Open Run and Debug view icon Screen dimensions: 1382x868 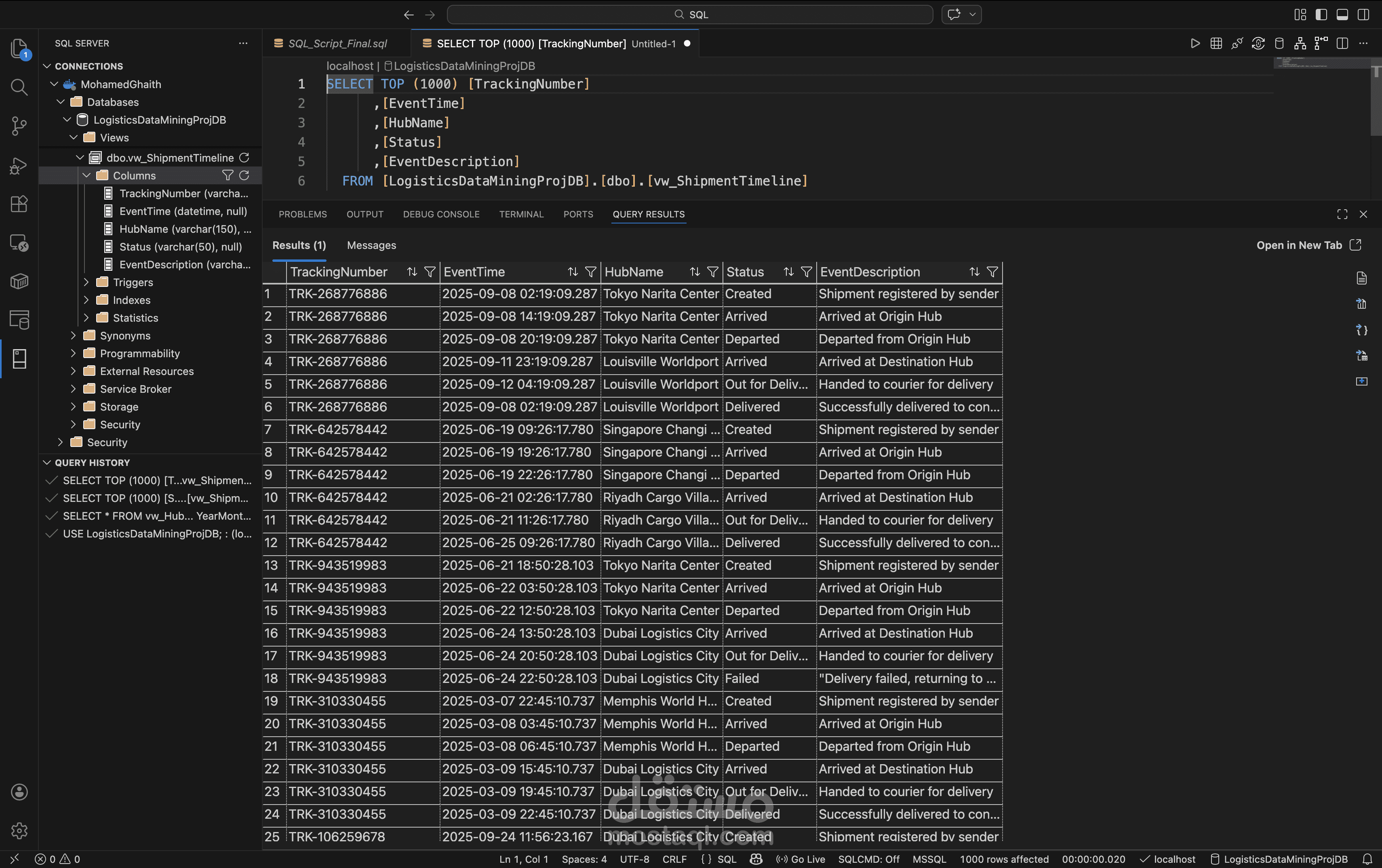(x=19, y=165)
